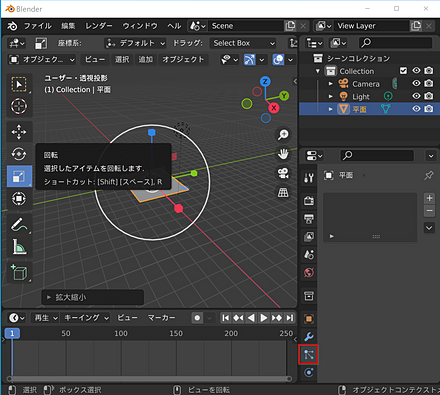Open the ファイル menu
The image size is (440, 395).
[37, 26]
